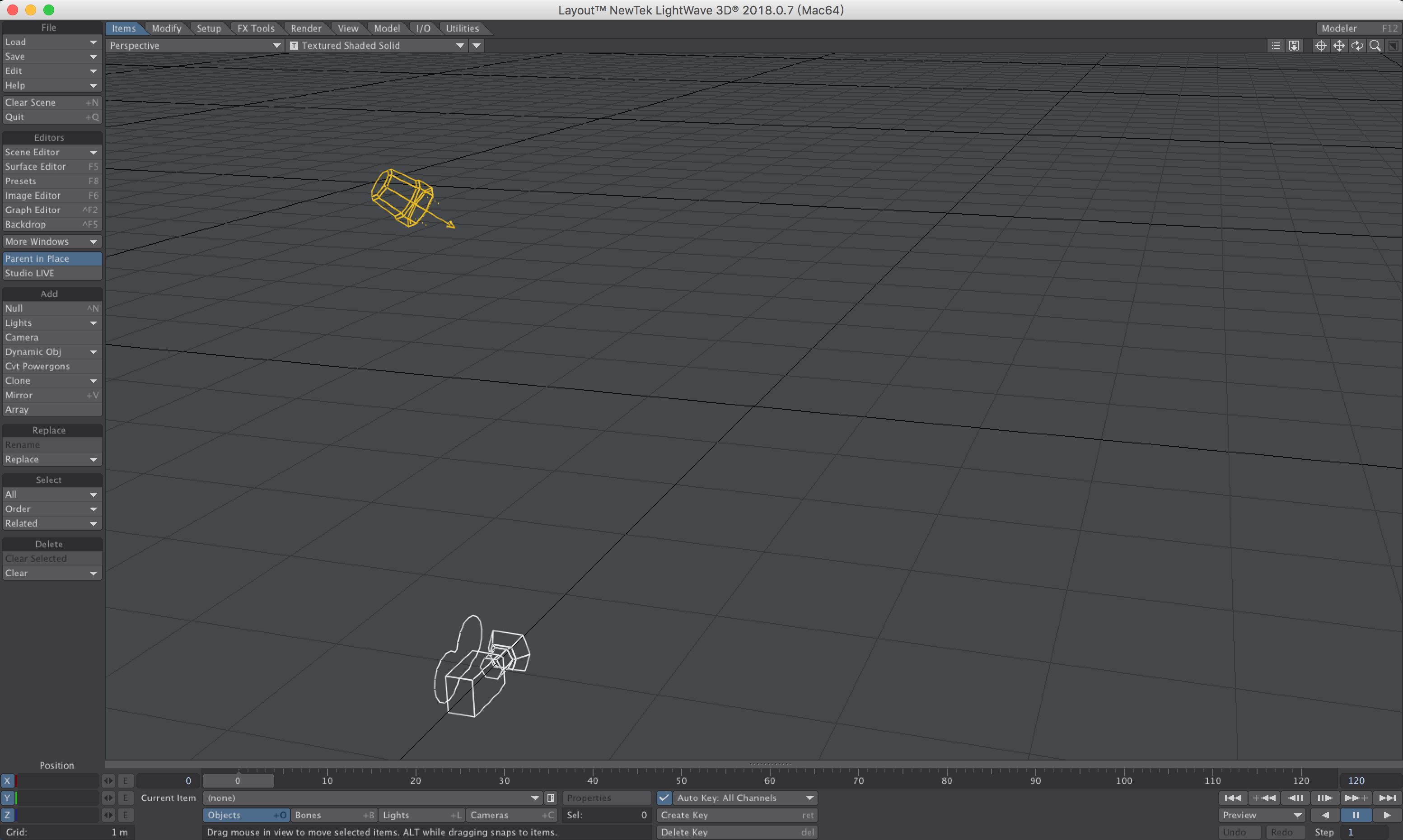Click the viewport move (pan) arrows icon
The width and height of the screenshot is (1403, 840).
point(1339,46)
